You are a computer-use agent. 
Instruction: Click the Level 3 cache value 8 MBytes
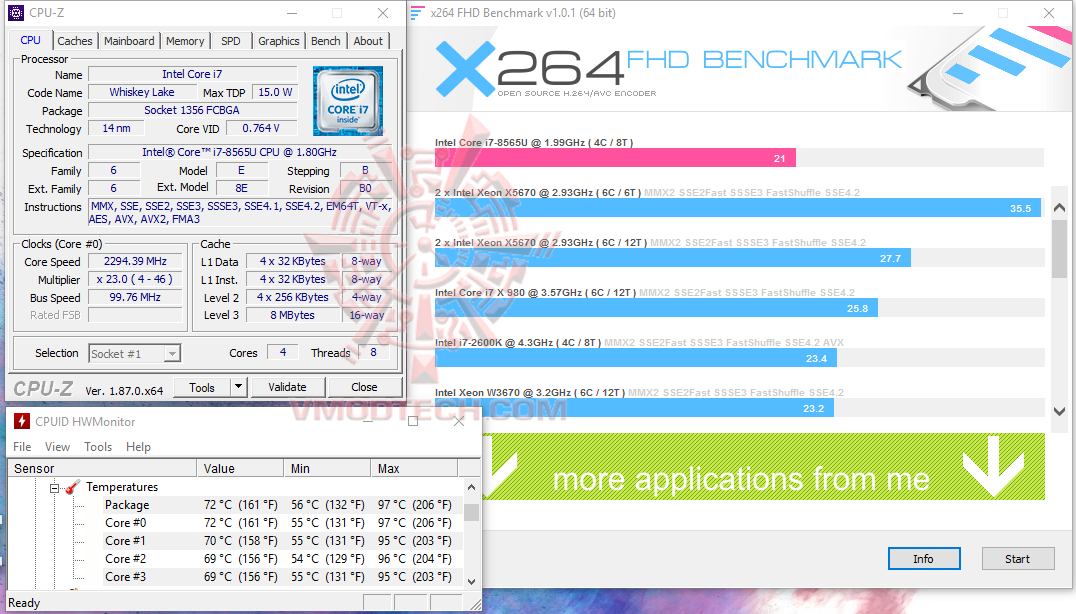point(292,315)
